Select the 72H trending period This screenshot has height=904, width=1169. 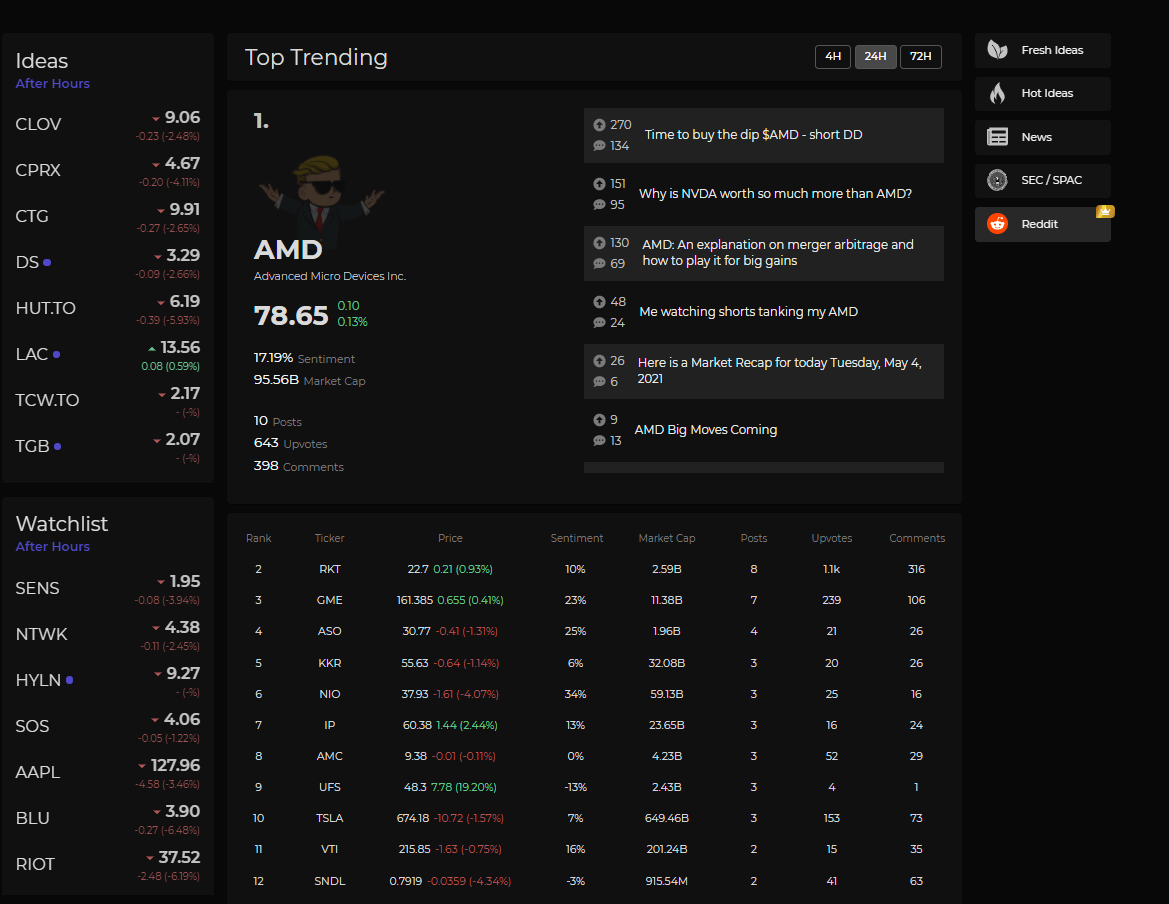pos(920,57)
